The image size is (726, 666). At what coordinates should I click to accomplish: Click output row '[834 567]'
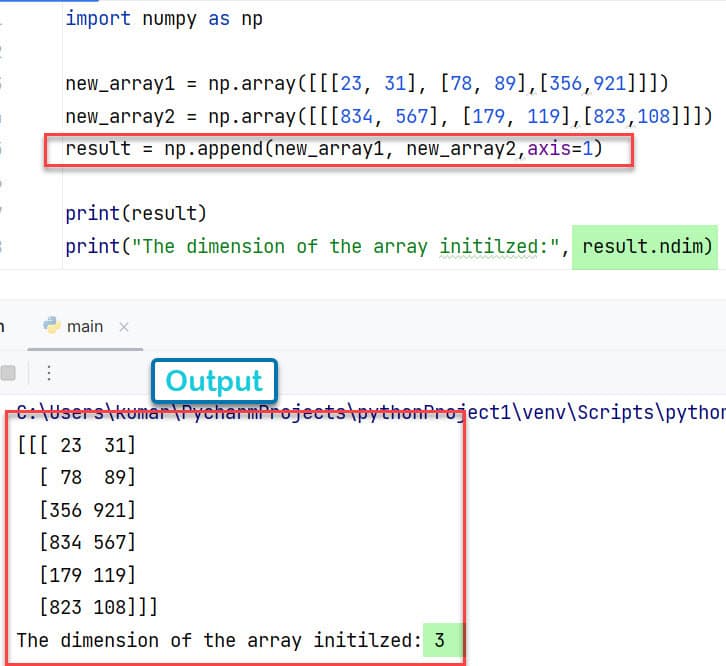(88, 542)
